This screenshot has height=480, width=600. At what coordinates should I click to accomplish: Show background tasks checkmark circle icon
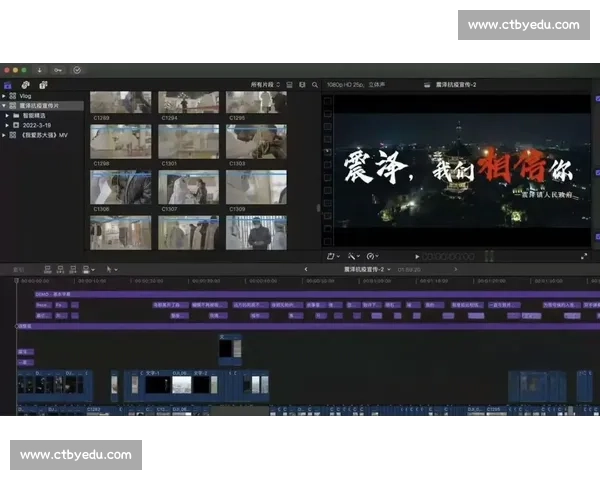[77, 70]
